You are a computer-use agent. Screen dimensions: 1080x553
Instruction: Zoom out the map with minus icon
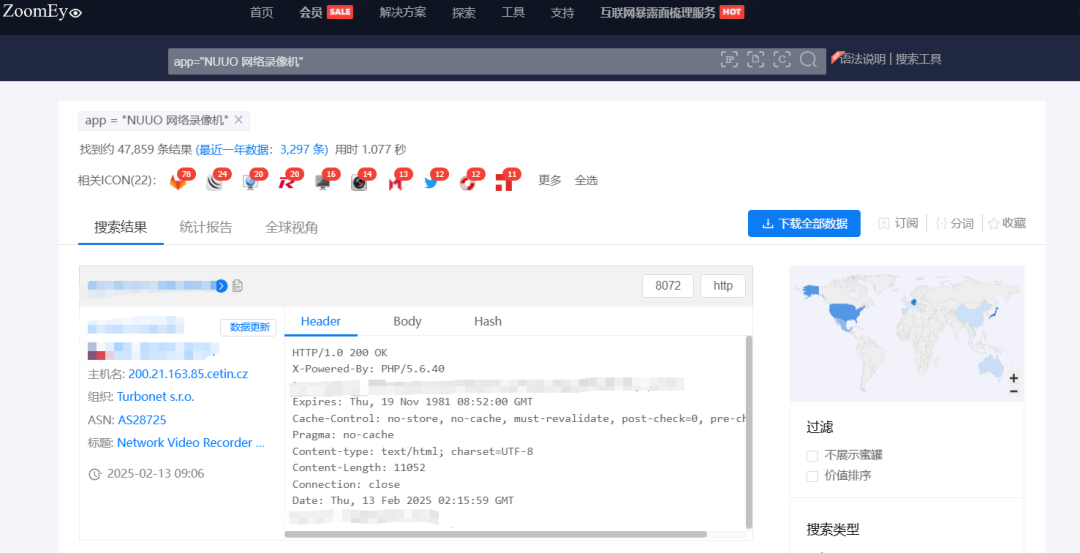point(1014,391)
